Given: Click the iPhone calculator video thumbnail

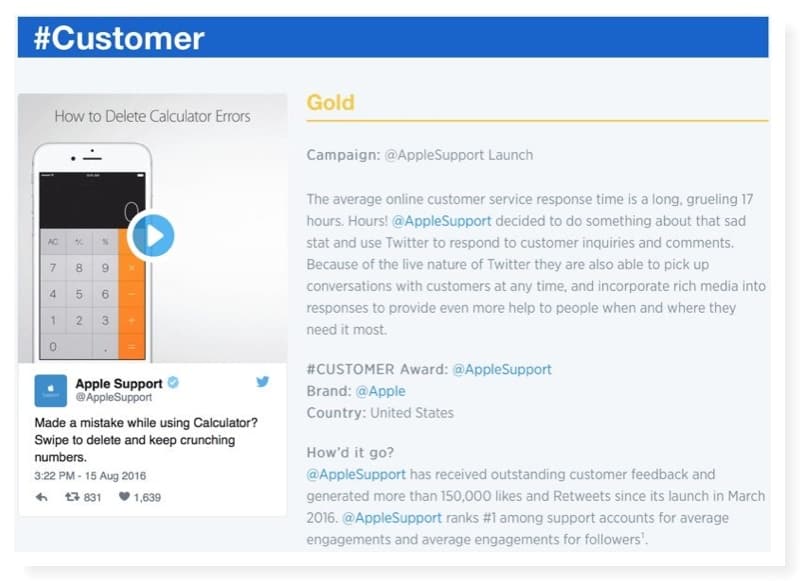Looking at the screenshot, I should tap(153, 228).
